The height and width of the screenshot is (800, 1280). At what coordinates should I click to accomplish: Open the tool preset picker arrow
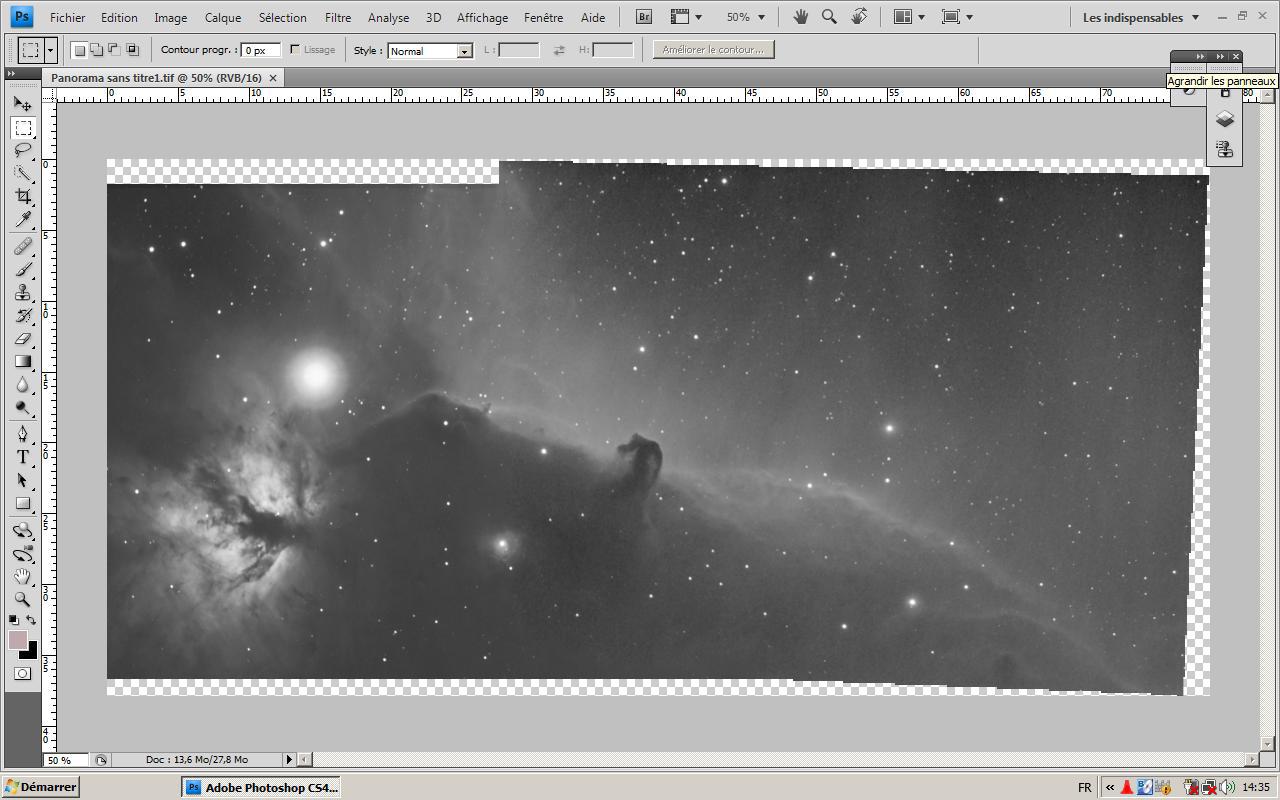(50, 50)
